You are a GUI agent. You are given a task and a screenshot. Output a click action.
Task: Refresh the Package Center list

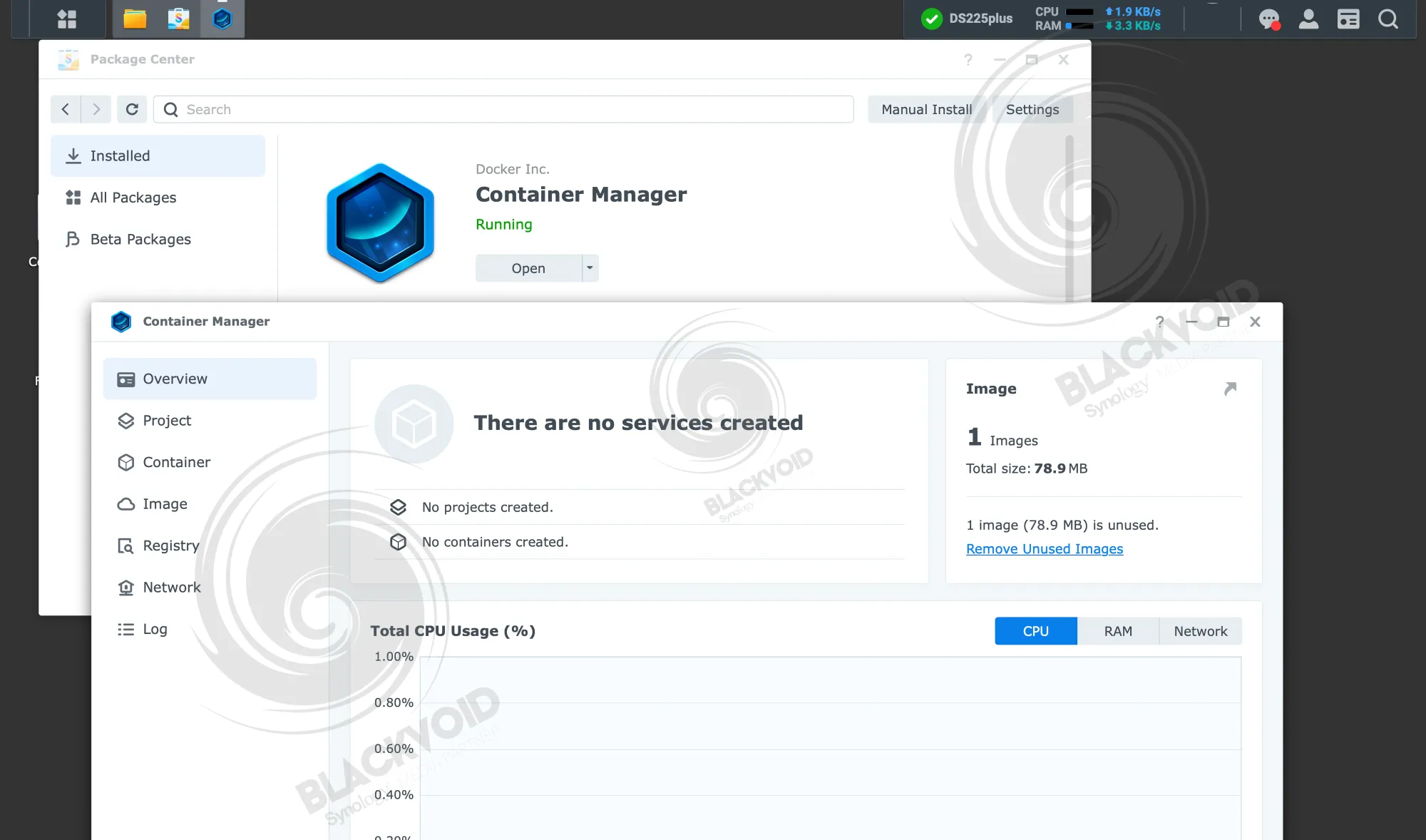pyautogui.click(x=132, y=109)
